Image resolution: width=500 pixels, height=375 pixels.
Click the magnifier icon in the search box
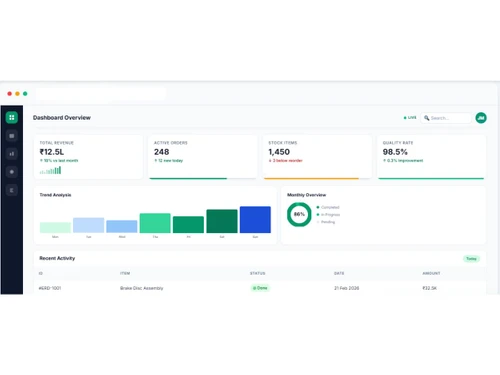click(x=426, y=118)
